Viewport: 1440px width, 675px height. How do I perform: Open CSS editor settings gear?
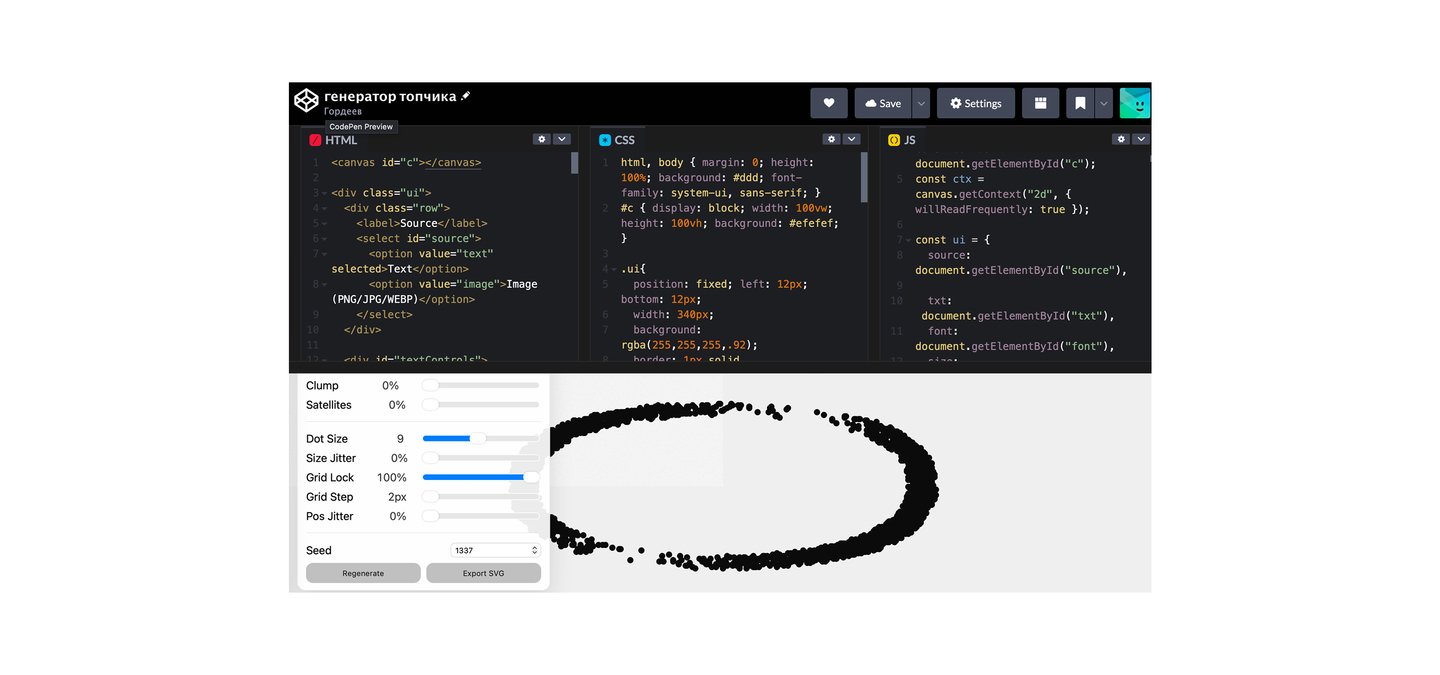pos(831,139)
